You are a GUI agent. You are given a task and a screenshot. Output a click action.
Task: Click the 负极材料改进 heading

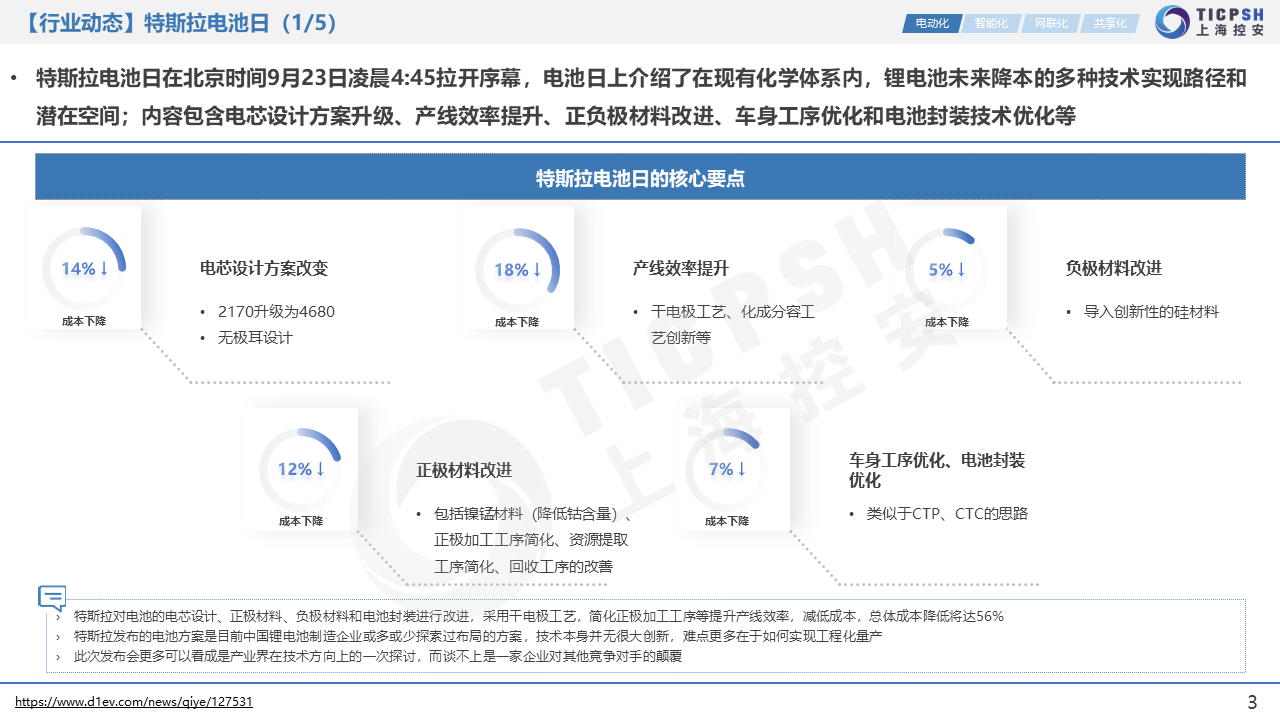click(x=1113, y=268)
